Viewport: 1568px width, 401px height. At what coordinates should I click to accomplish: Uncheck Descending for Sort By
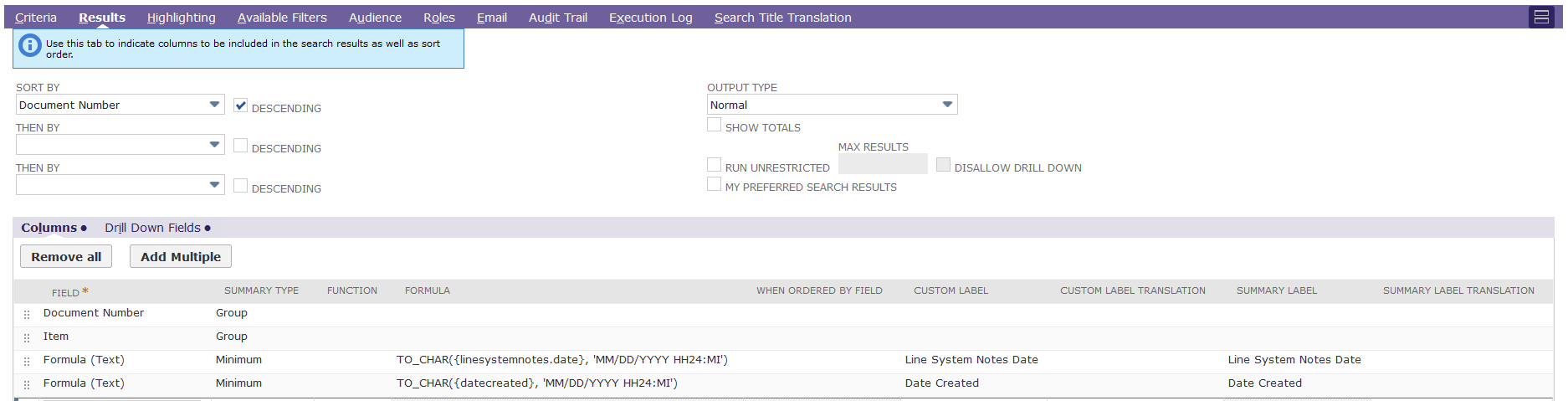point(241,105)
